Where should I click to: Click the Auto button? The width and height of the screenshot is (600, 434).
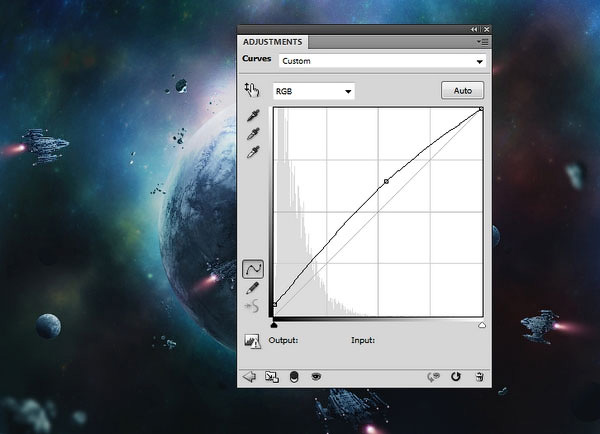(462, 91)
